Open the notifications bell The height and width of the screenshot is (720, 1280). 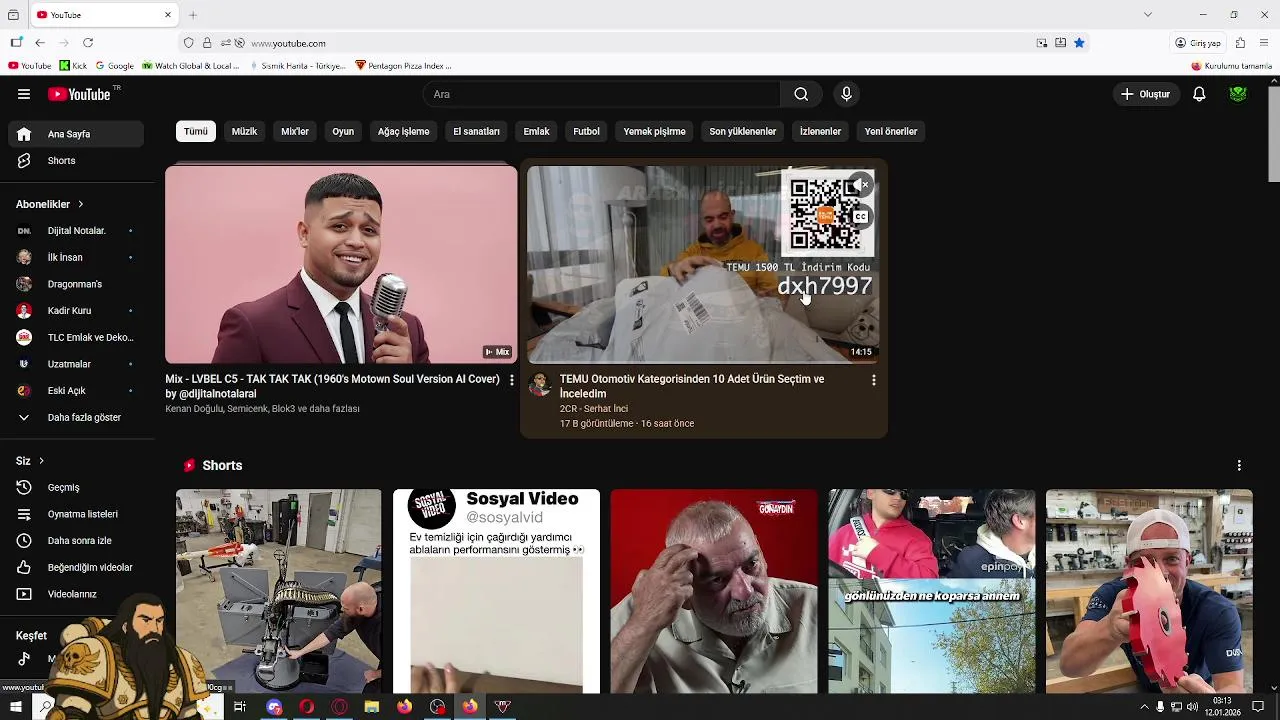1199,94
